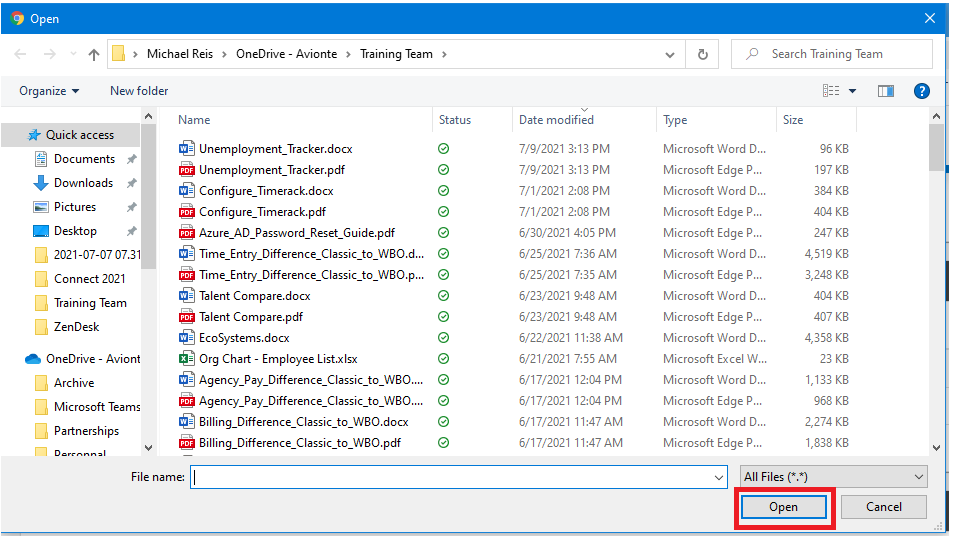Open the recent locations dropdown arrow
This screenshot has width=956, height=540.
(73, 54)
